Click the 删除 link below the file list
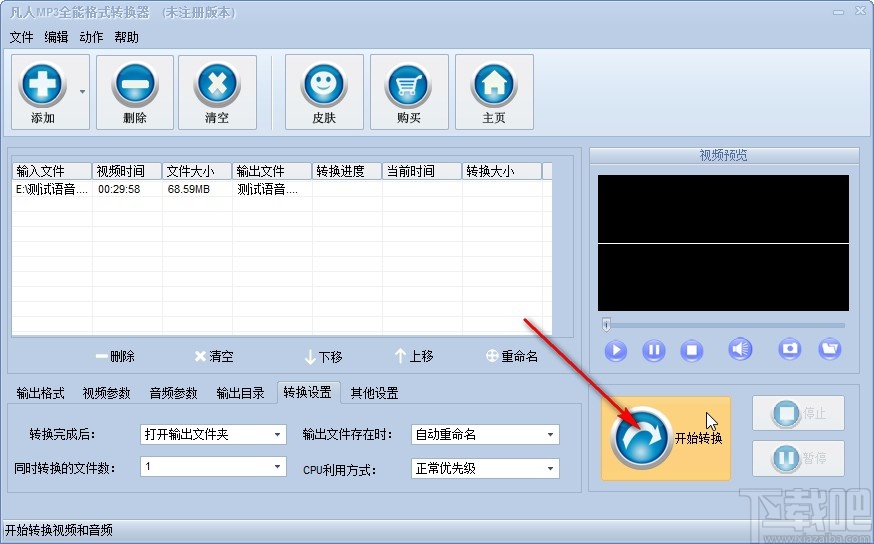874x544 pixels. 115,356
